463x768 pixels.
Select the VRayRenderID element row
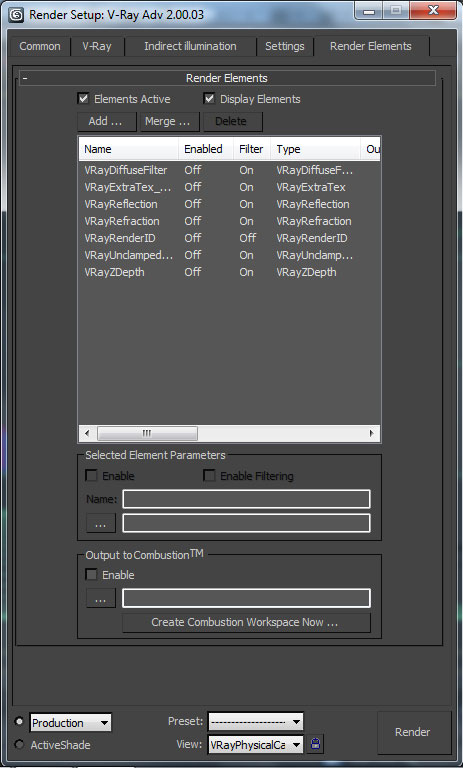pos(229,238)
